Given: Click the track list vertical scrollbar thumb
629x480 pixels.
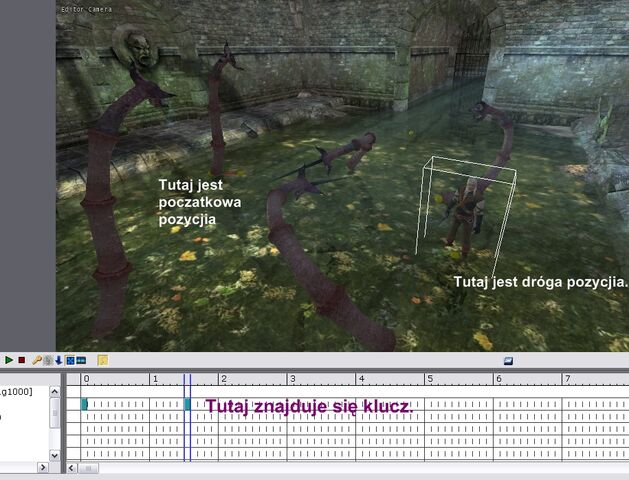Looking at the screenshot, I should [55, 413].
